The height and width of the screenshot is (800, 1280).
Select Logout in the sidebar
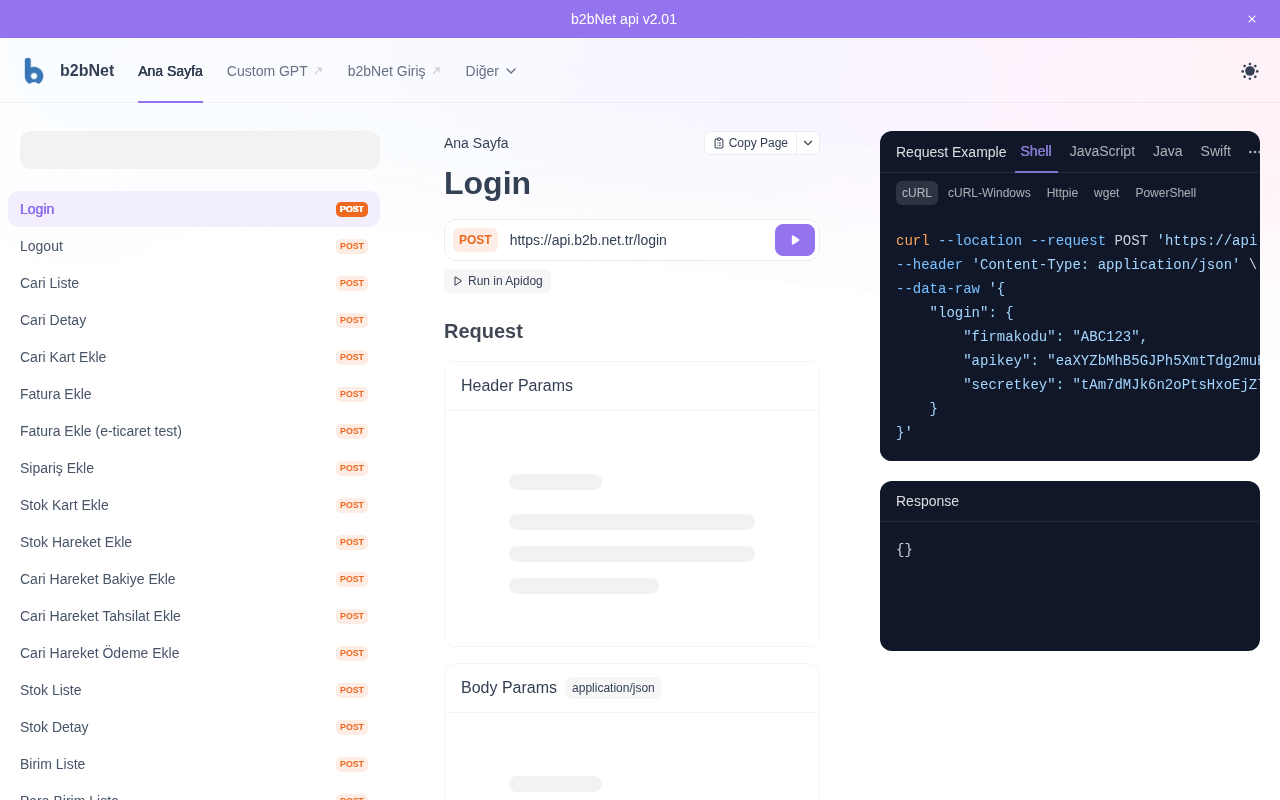pos(194,246)
